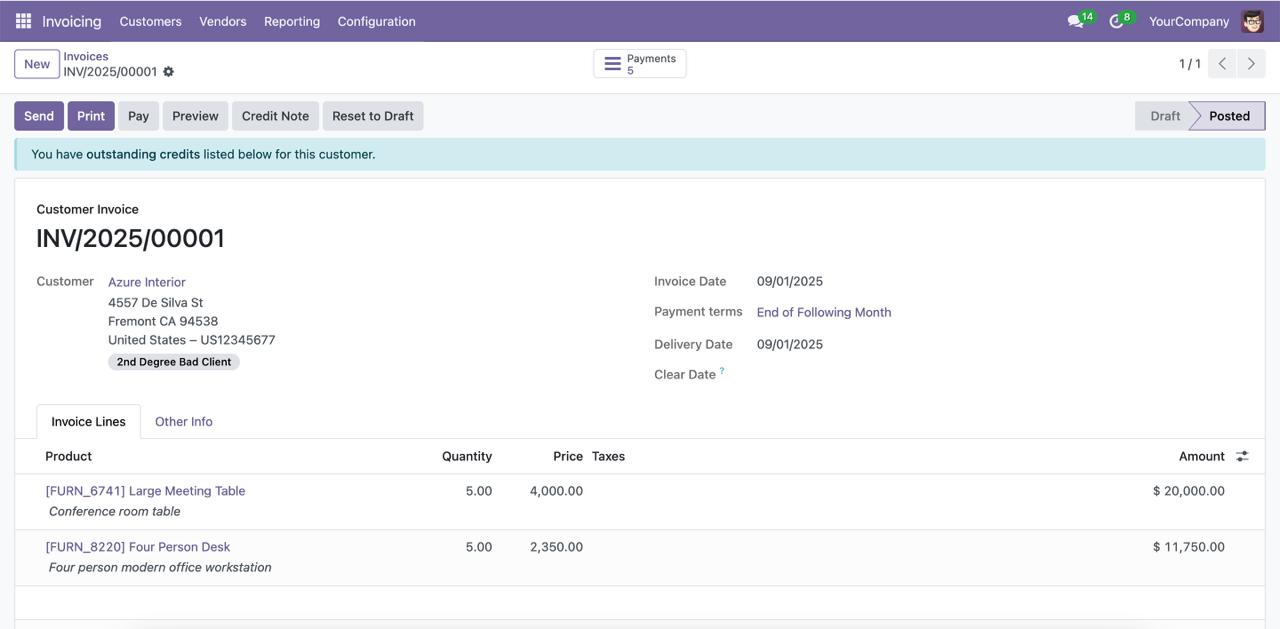Click the 4,000.00 price cell
Image resolution: width=1280 pixels, height=629 pixels.
[556, 491]
